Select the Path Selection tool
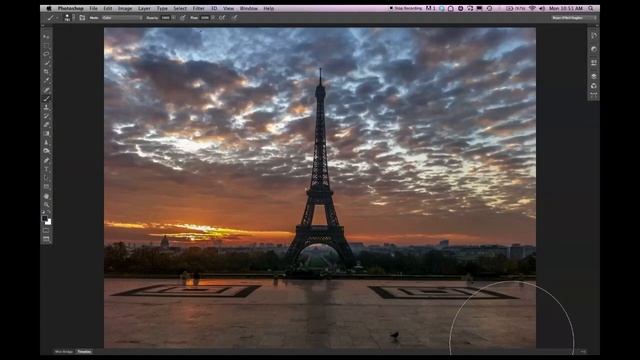640x360 pixels. pyautogui.click(x=46, y=178)
